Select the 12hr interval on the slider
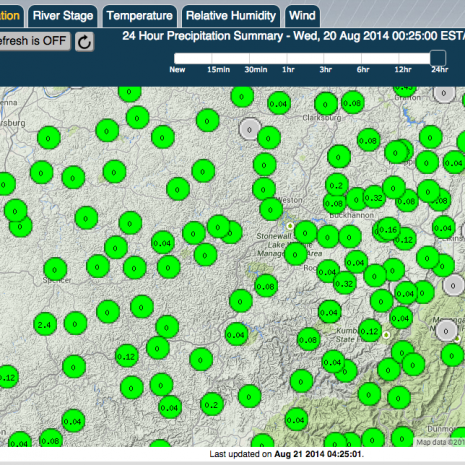Image resolution: width=465 pixels, height=465 pixels. [403, 70]
